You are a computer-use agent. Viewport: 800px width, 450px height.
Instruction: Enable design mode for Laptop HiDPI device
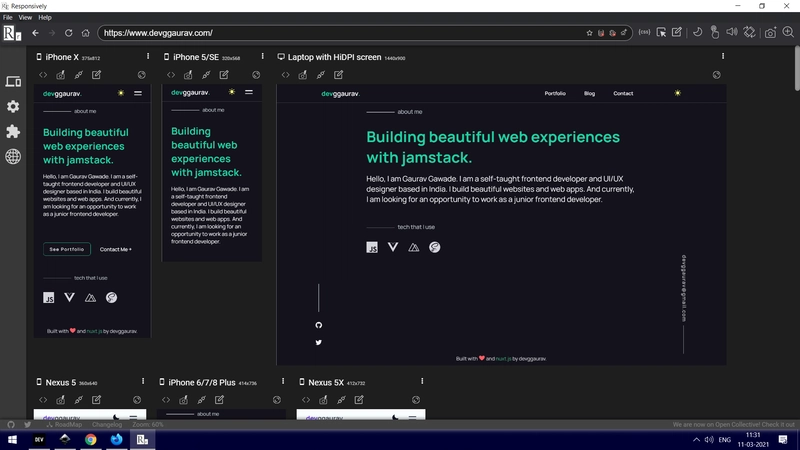[339, 75]
